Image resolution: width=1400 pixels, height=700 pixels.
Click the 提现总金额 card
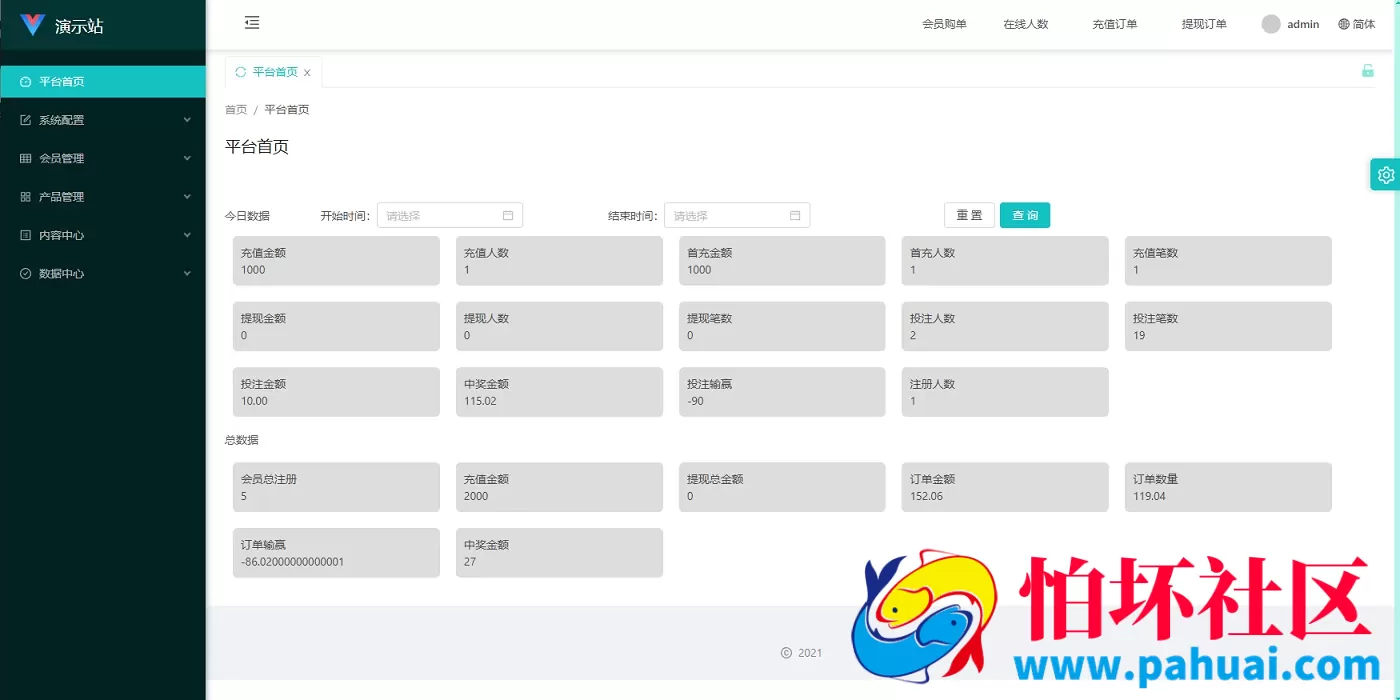[x=782, y=487]
